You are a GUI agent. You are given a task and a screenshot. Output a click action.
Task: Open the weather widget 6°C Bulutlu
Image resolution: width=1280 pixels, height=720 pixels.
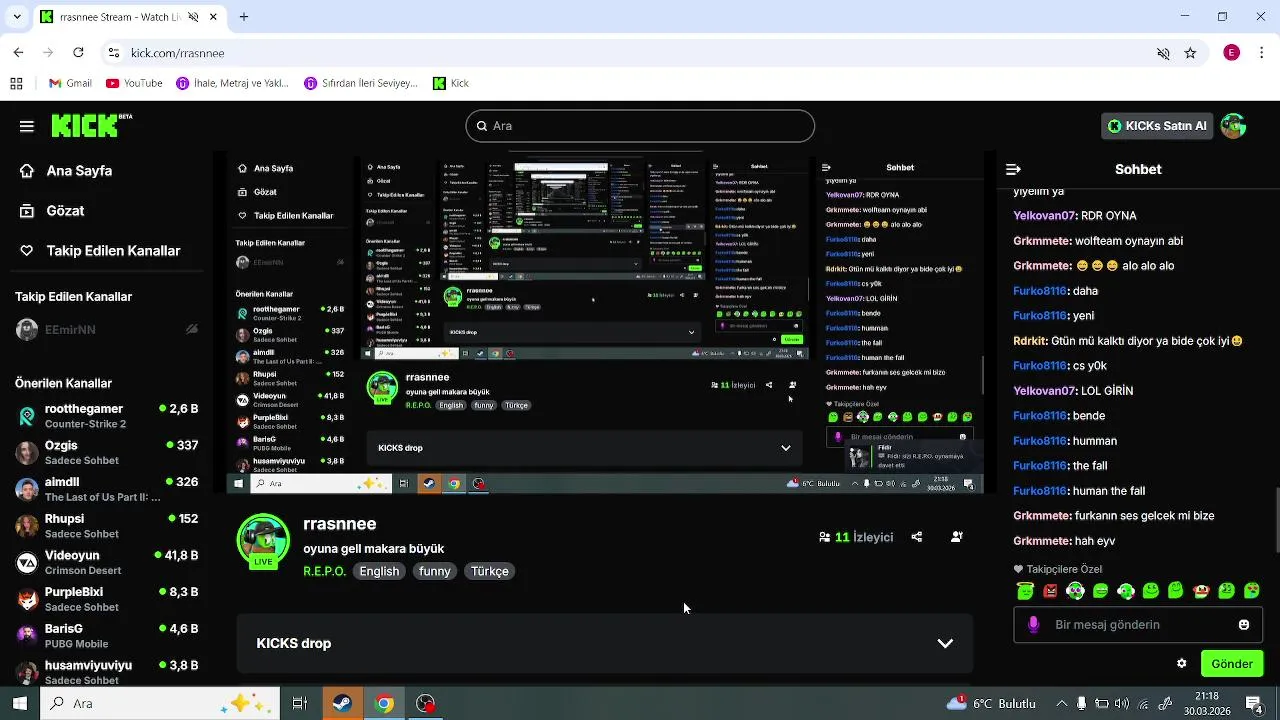990,704
